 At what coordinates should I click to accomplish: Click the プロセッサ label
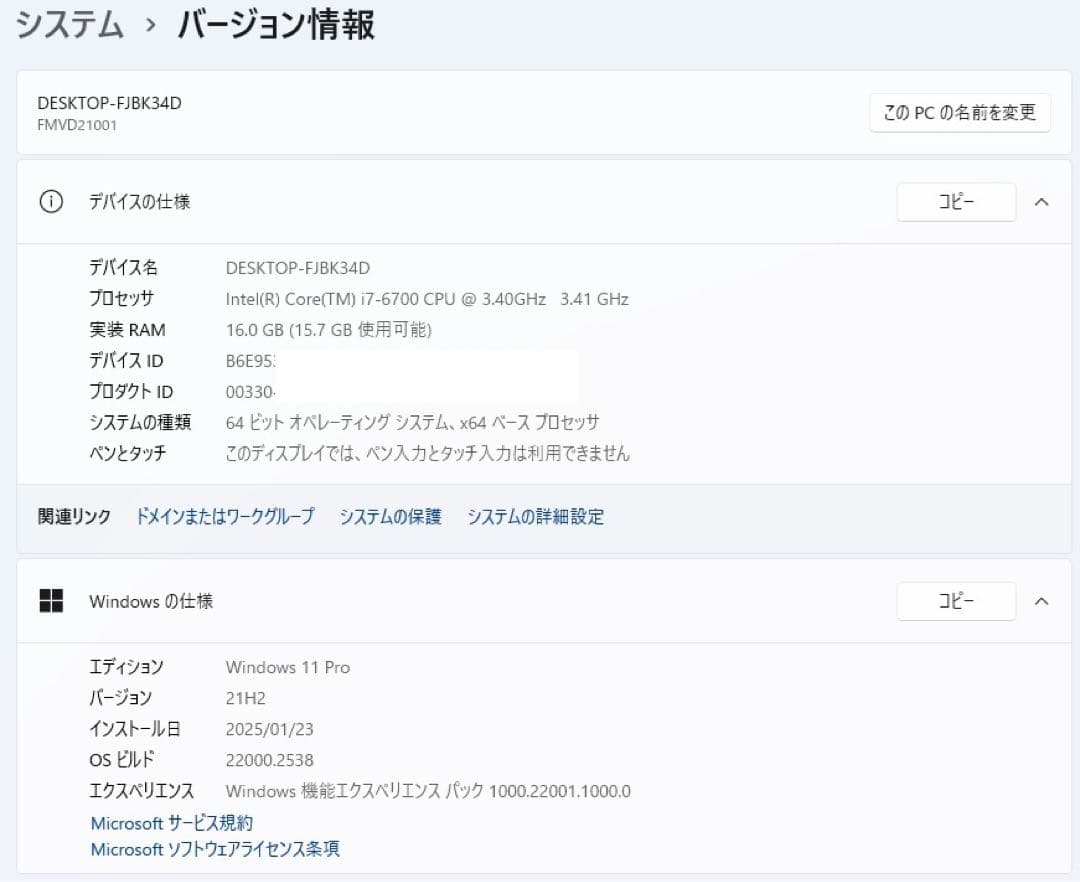click(x=121, y=299)
